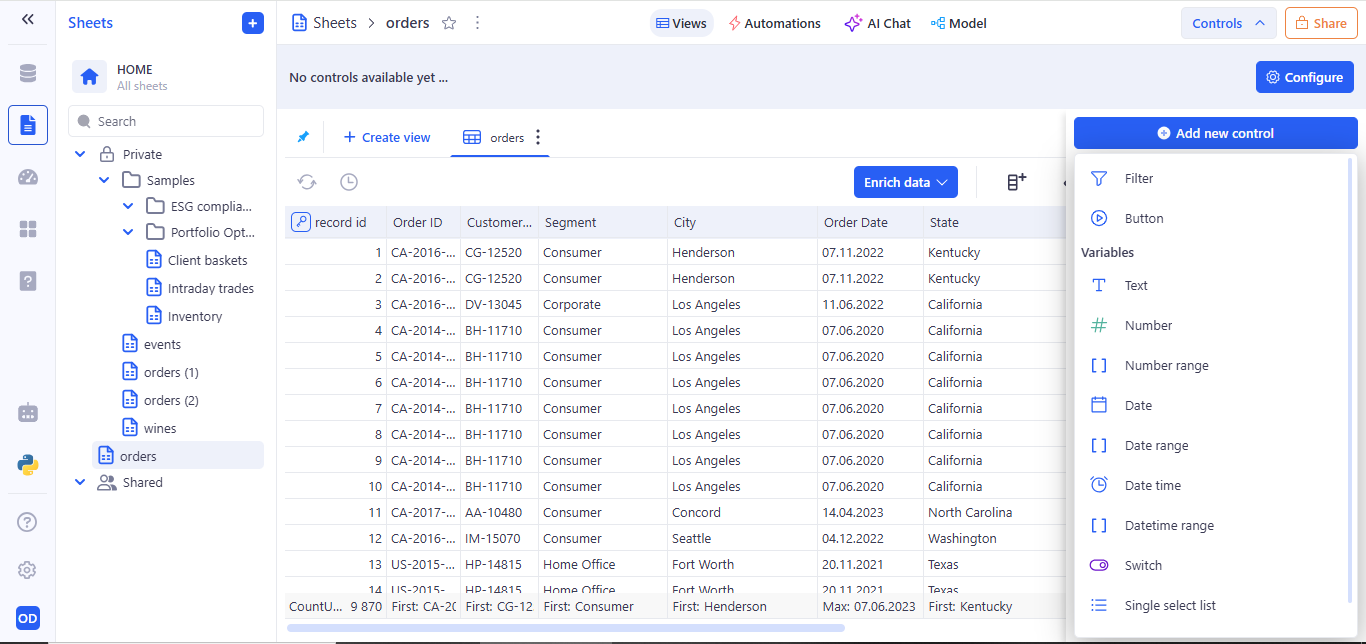The height and width of the screenshot is (644, 1366).
Task: Choose Number variable option
Action: point(1211,325)
